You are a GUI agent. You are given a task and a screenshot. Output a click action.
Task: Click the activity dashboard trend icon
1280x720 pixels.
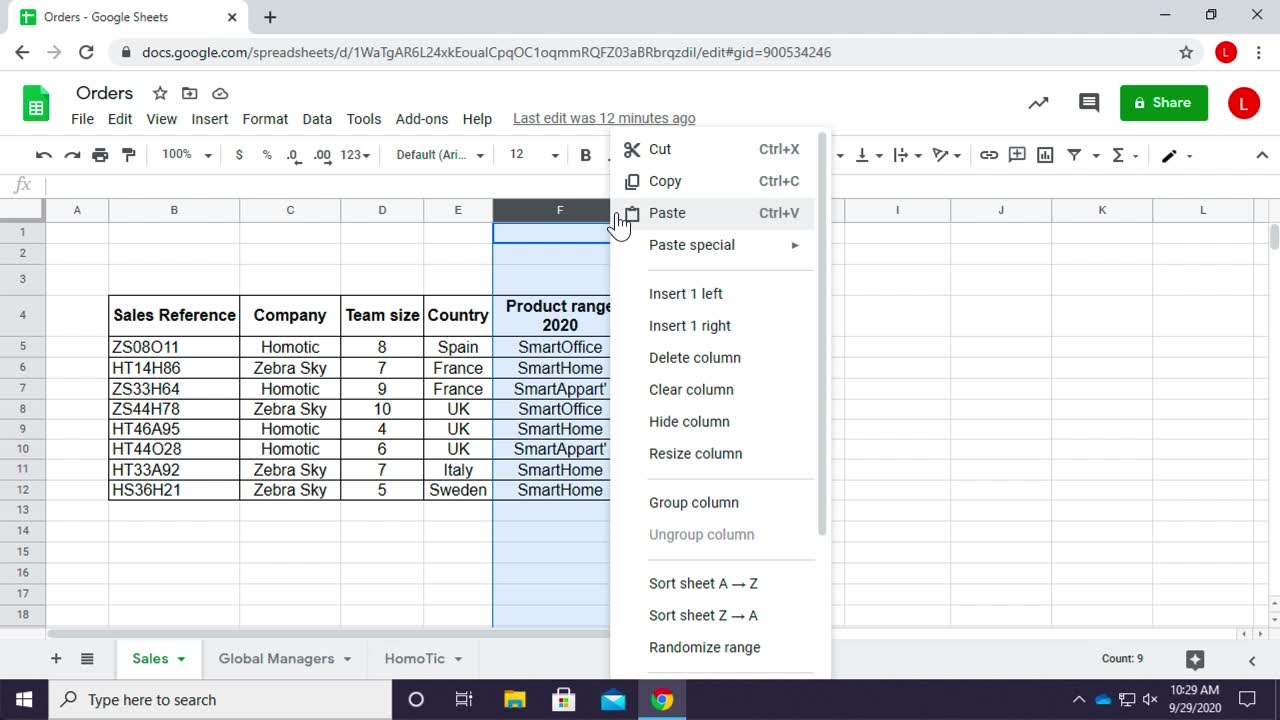coord(1039,102)
